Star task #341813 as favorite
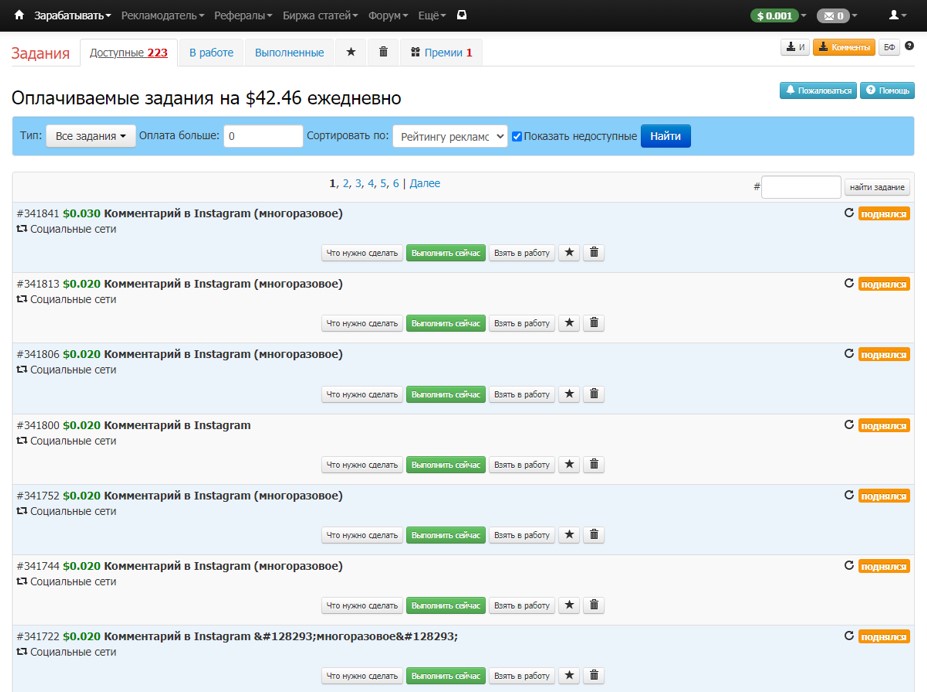The image size is (927, 692). [x=569, y=323]
